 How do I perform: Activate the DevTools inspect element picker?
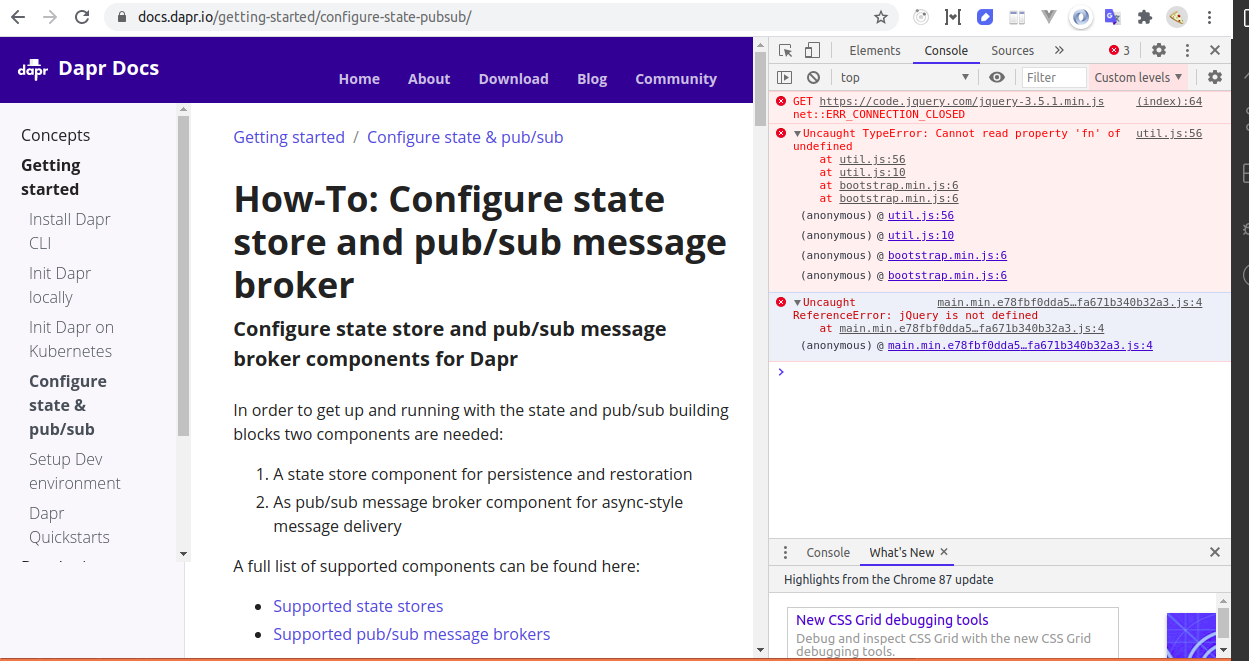[786, 50]
